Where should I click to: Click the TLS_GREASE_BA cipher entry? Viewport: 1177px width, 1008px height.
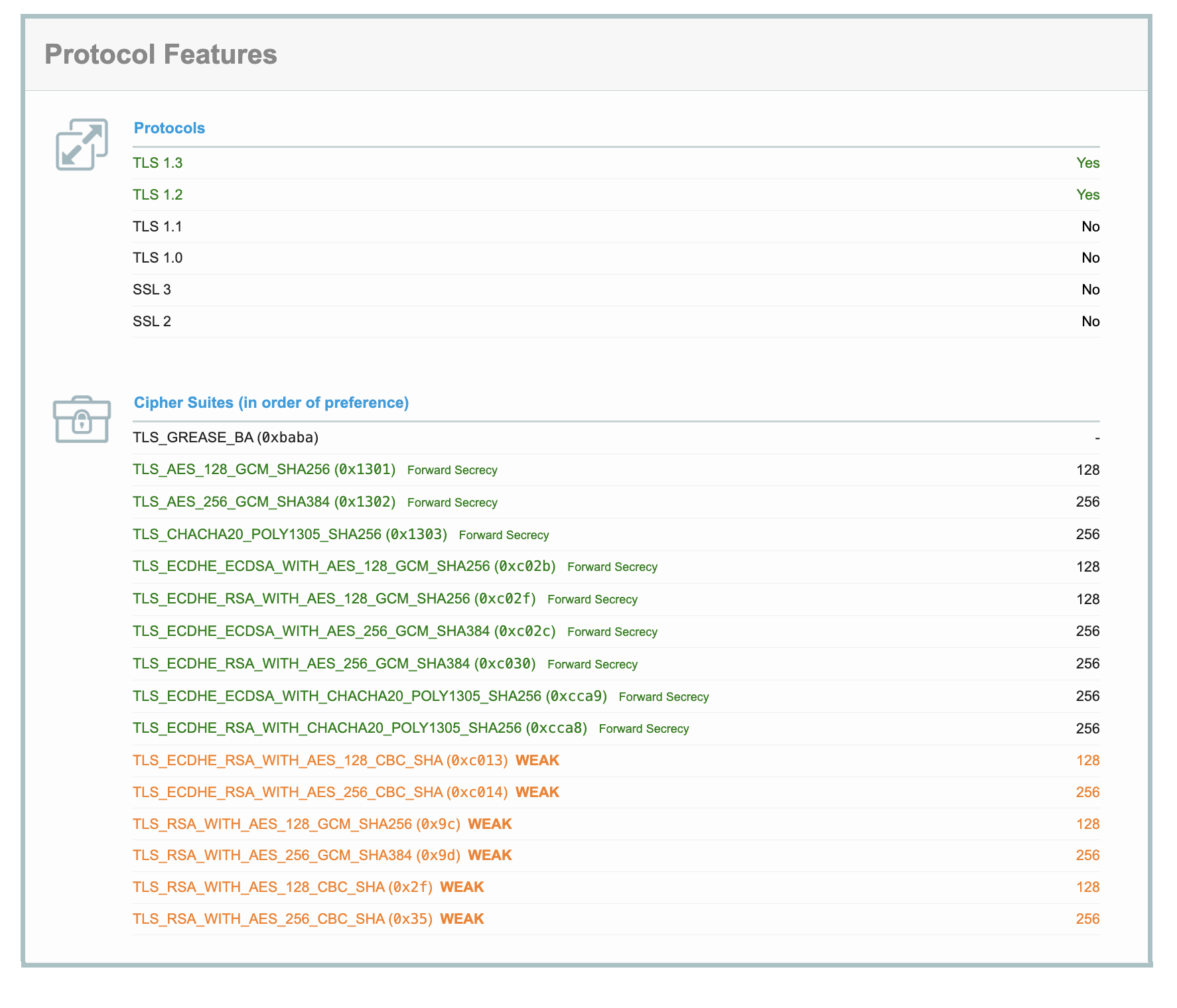[x=226, y=438]
